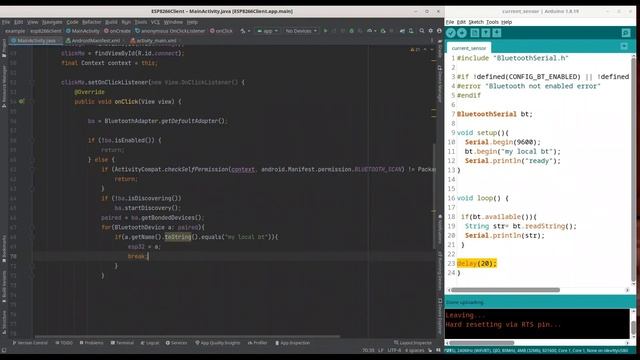Click highlighted delay(20); line in Arduino editor

coord(476,263)
